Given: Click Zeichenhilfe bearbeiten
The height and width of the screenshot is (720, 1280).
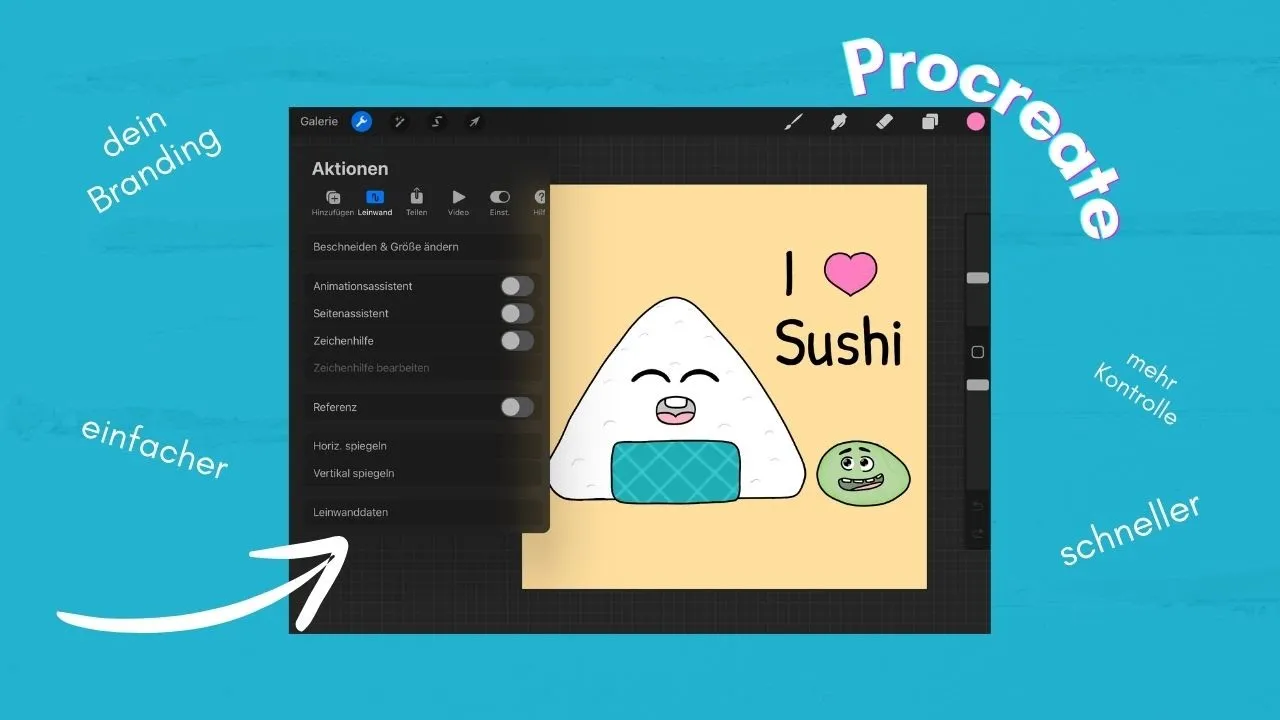Looking at the screenshot, I should click(x=423, y=368).
